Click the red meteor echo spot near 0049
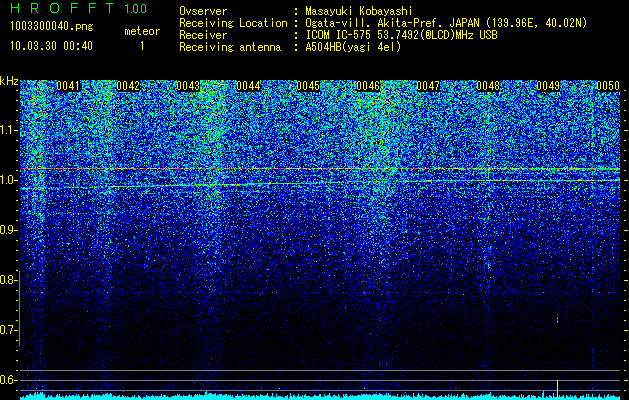 coord(558,319)
